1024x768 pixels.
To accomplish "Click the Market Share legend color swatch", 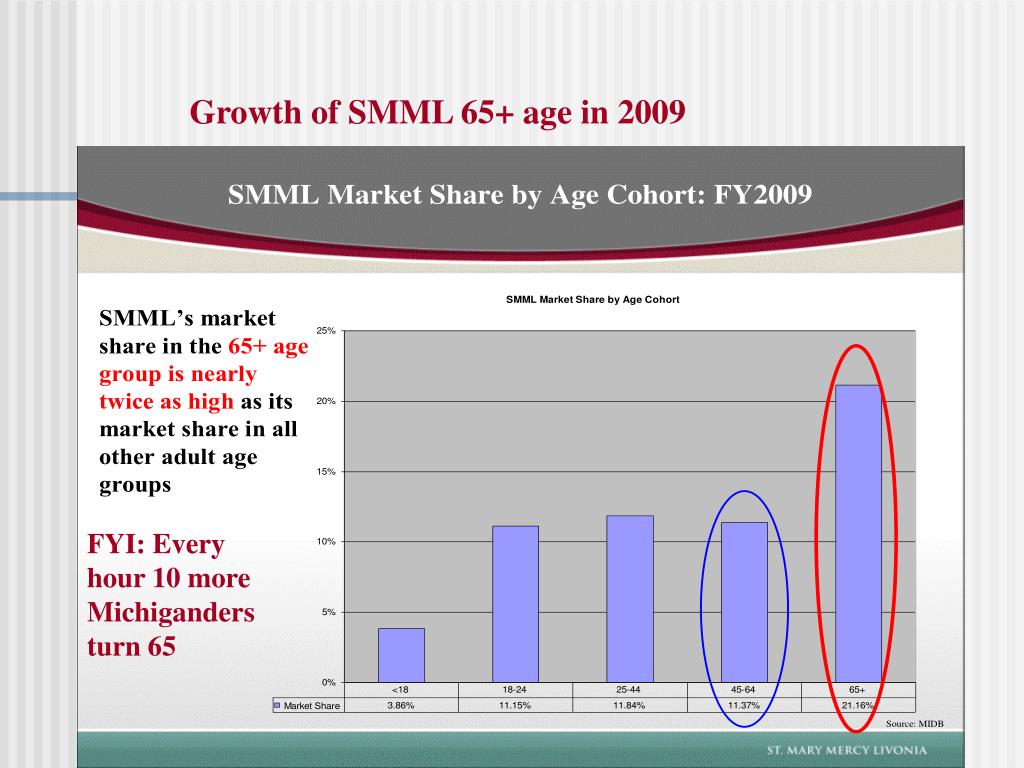I will coord(277,705).
